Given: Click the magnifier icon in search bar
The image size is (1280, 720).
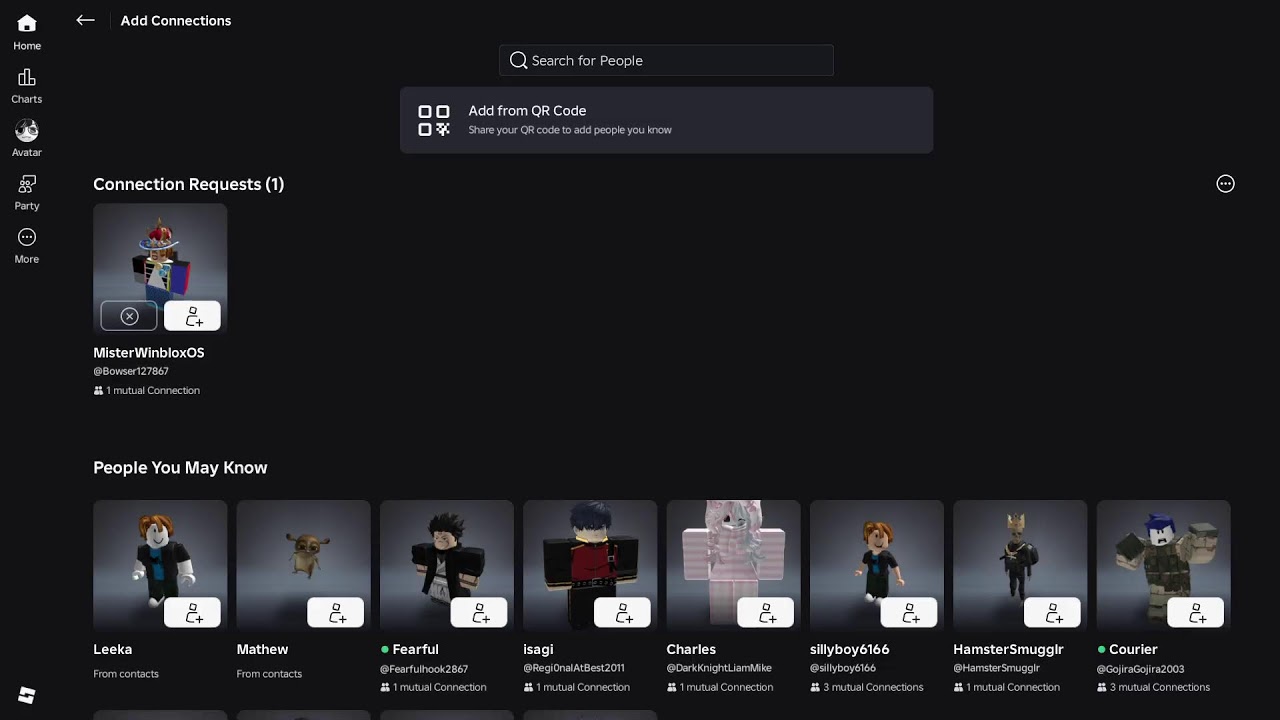Looking at the screenshot, I should point(518,60).
